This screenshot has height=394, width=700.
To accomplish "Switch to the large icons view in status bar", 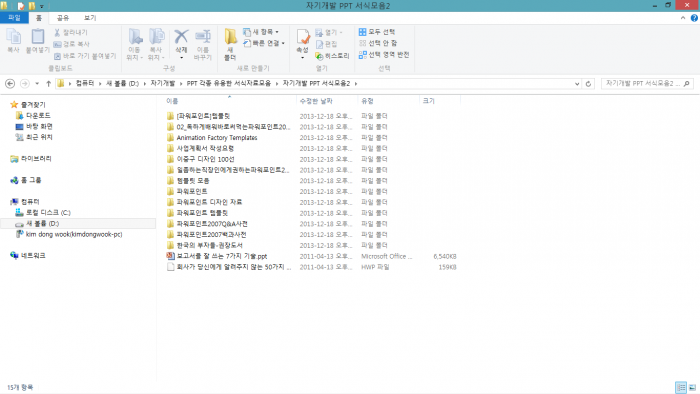I will click(x=692, y=387).
